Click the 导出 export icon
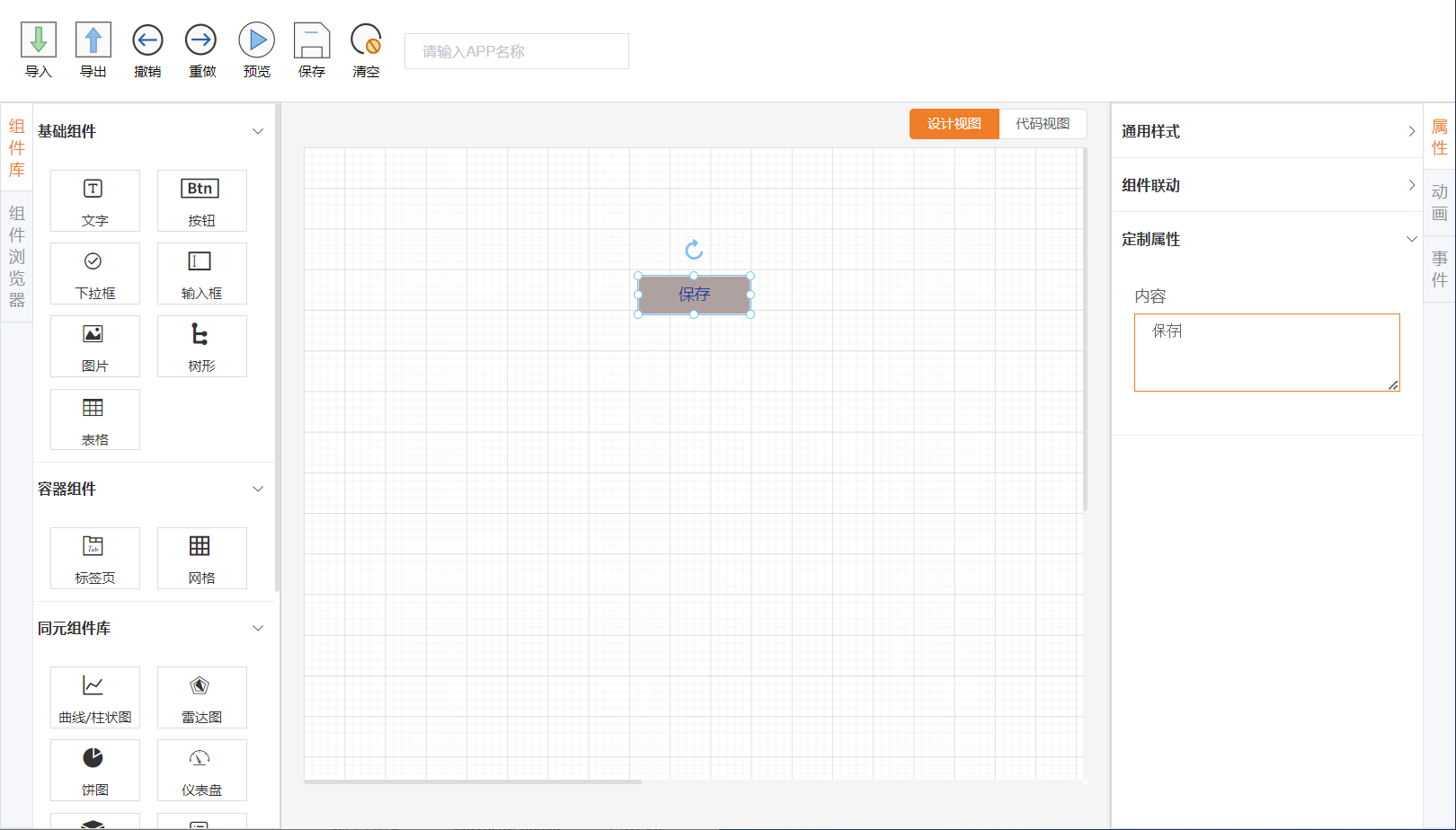 click(x=93, y=40)
